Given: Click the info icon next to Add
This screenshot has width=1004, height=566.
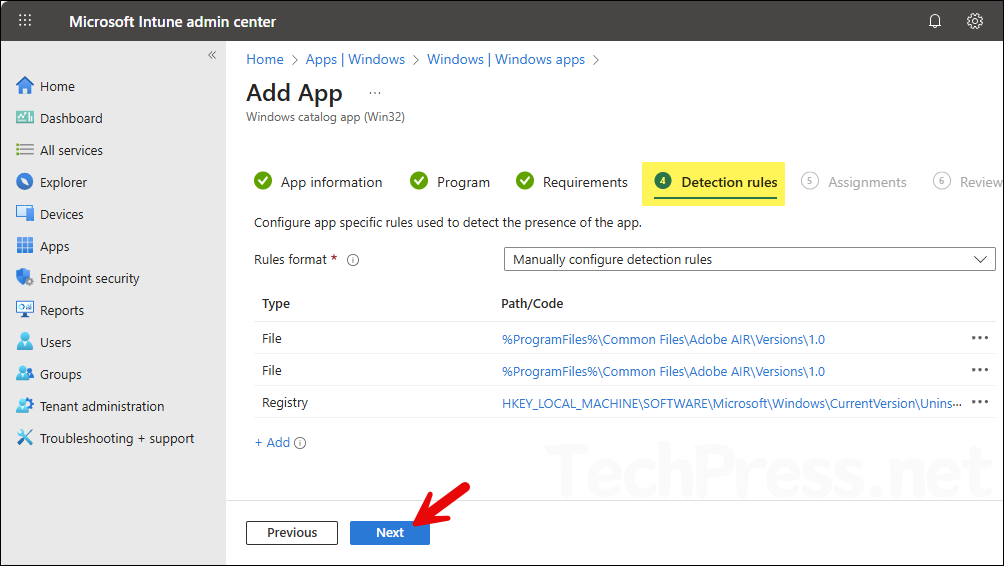Looking at the screenshot, I should tap(300, 443).
